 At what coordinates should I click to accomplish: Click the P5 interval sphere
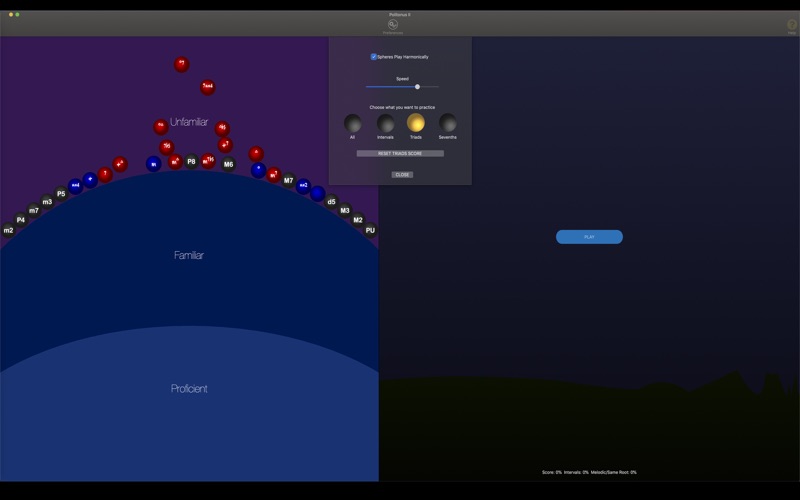tap(61, 193)
